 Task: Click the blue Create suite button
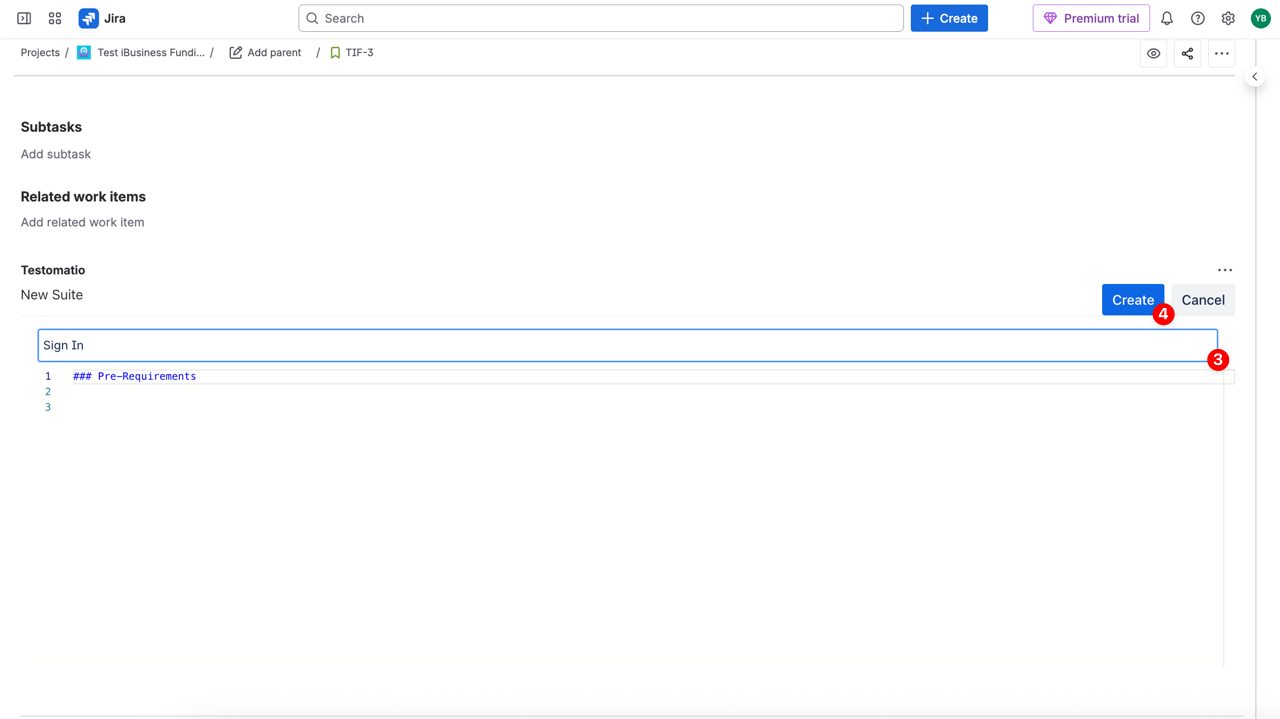tap(1132, 300)
